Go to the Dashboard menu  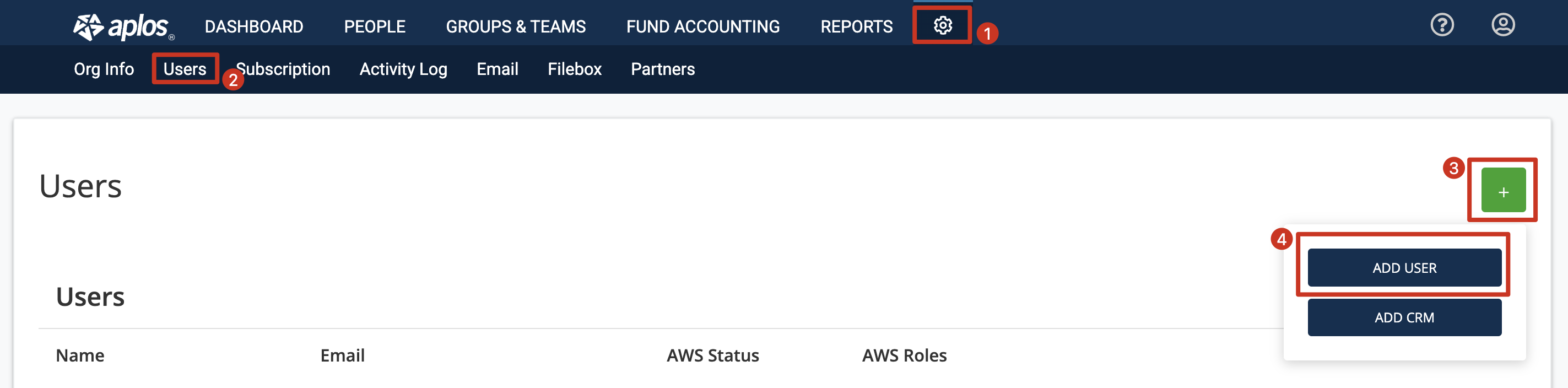tap(254, 27)
